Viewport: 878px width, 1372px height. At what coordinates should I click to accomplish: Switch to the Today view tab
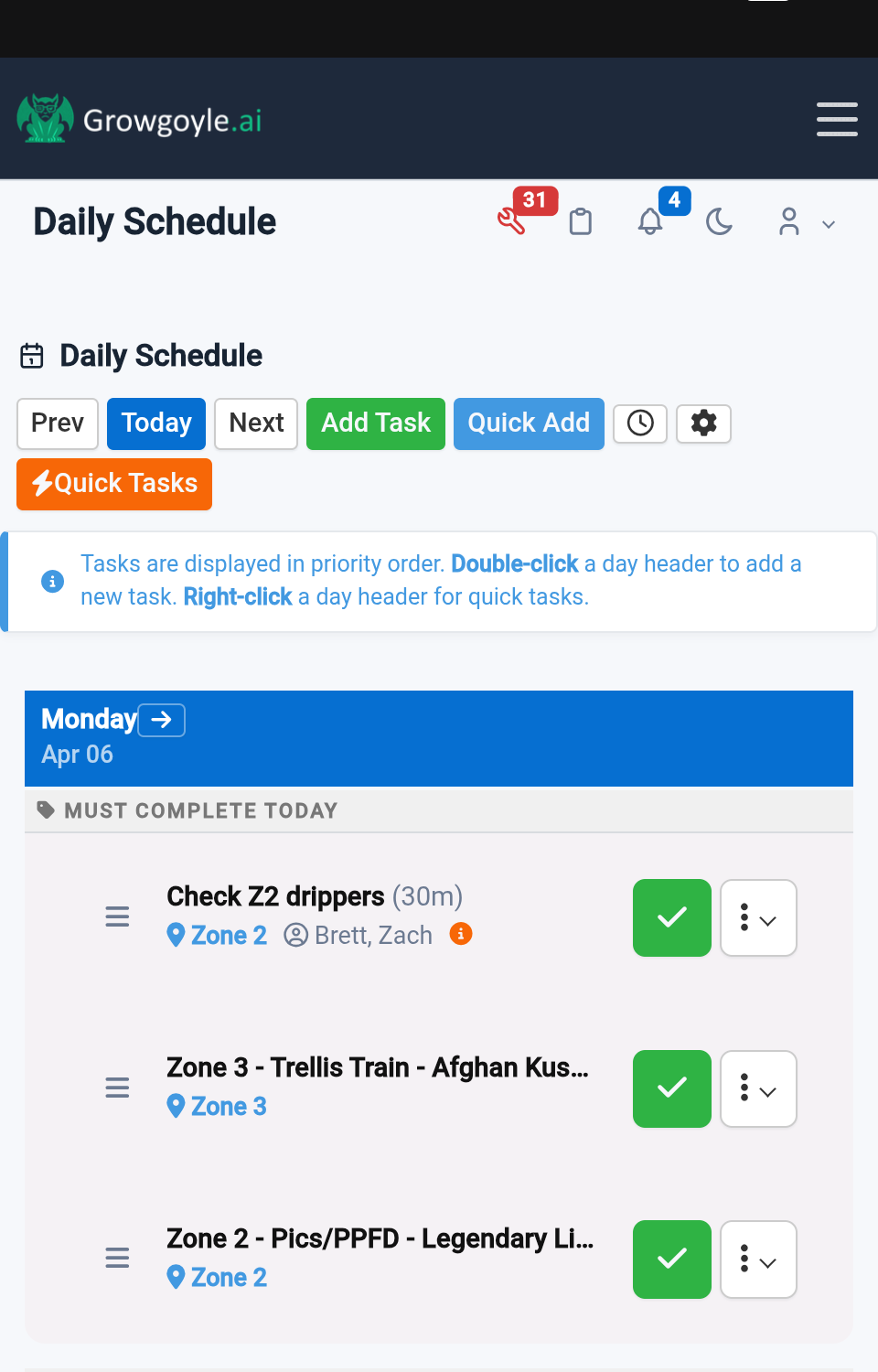[x=155, y=423]
